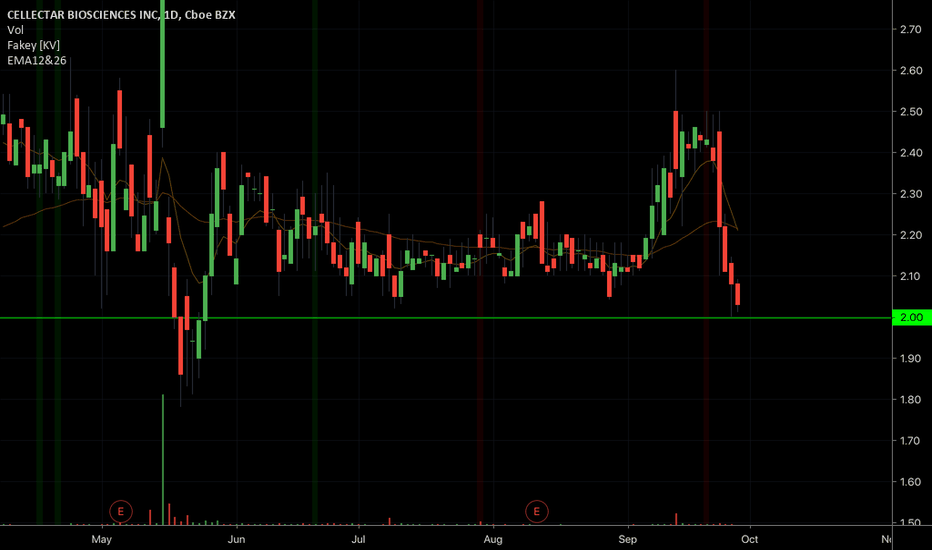
Task: Click the Jul label on time axis
Action: (x=358, y=539)
